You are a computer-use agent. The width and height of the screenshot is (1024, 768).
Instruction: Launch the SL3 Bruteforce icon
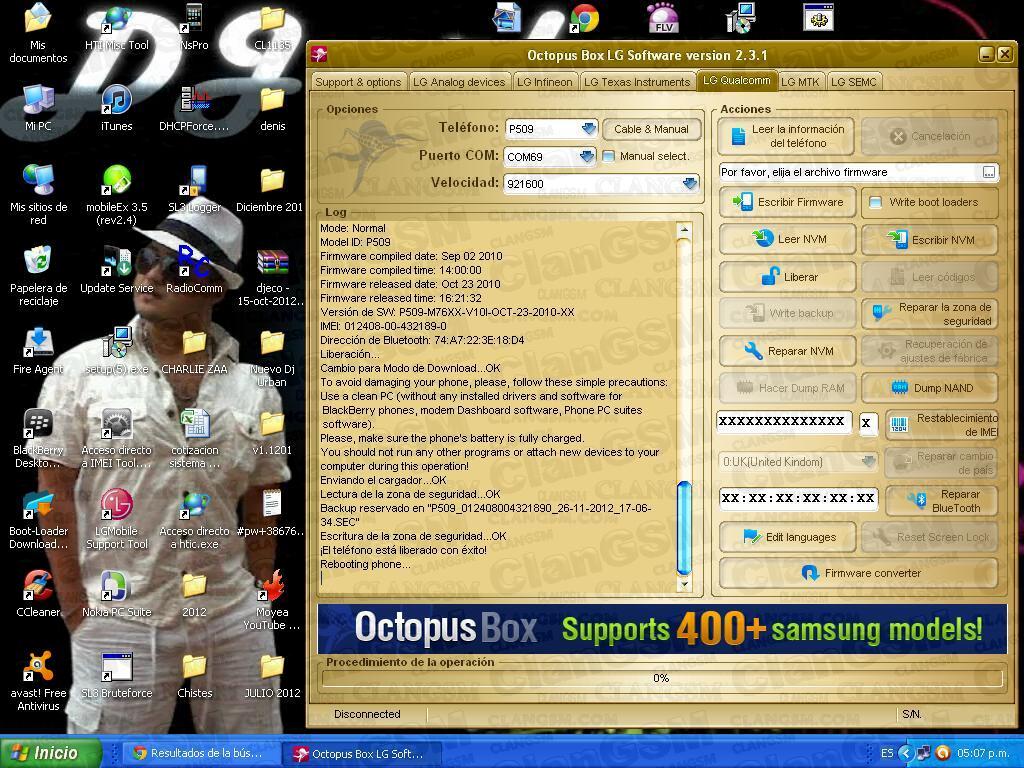tap(116, 675)
